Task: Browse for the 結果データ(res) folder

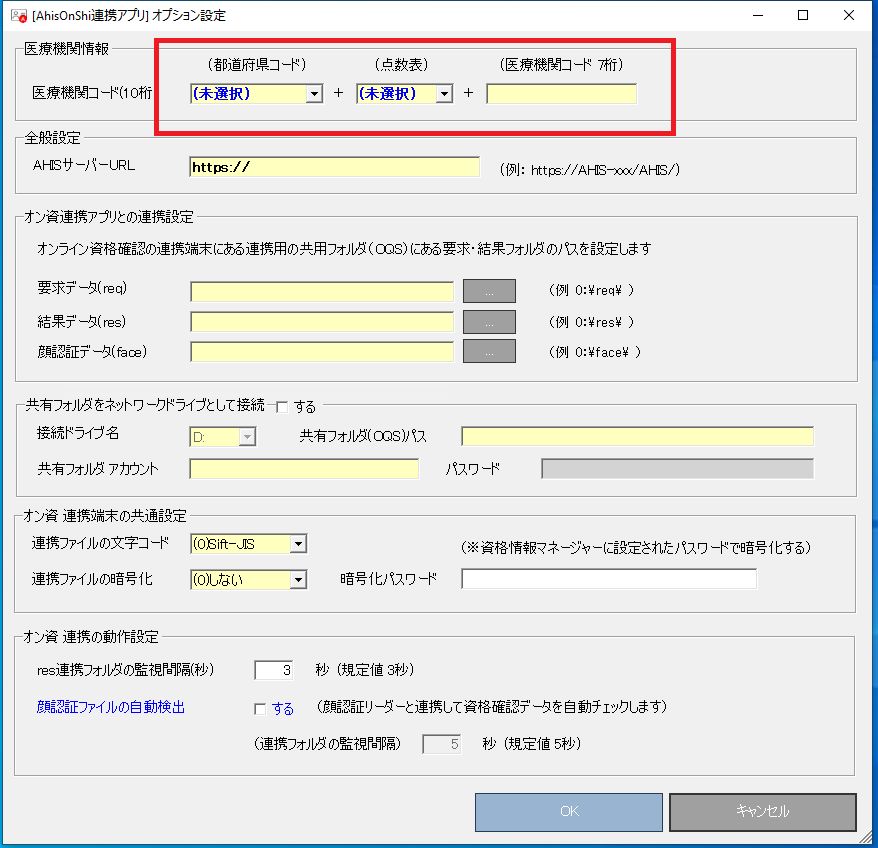Action: tap(489, 322)
